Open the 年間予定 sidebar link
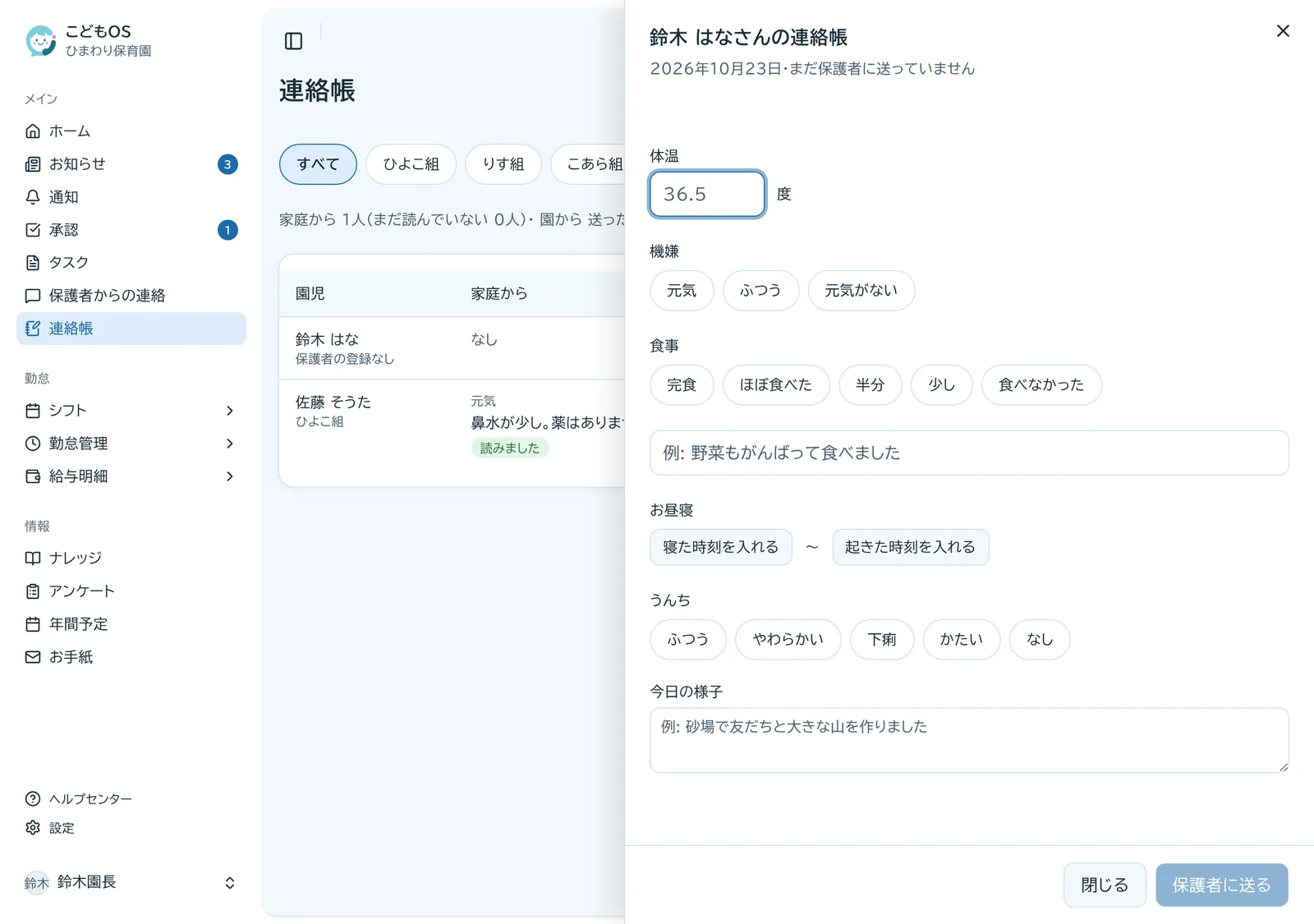Screen dimensions: 1314x924 click(131, 624)
